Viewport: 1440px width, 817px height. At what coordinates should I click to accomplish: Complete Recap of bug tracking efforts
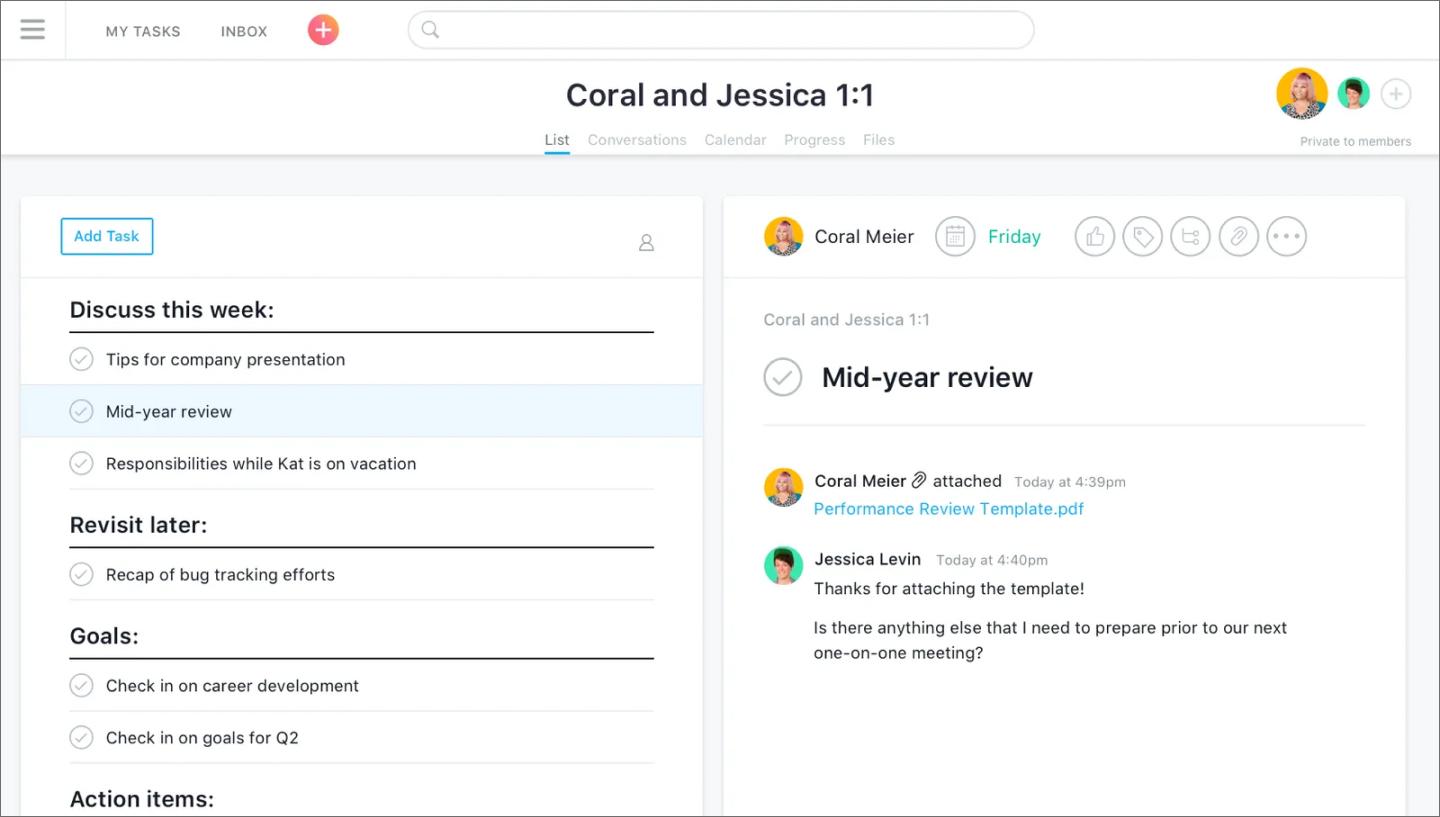pos(81,574)
